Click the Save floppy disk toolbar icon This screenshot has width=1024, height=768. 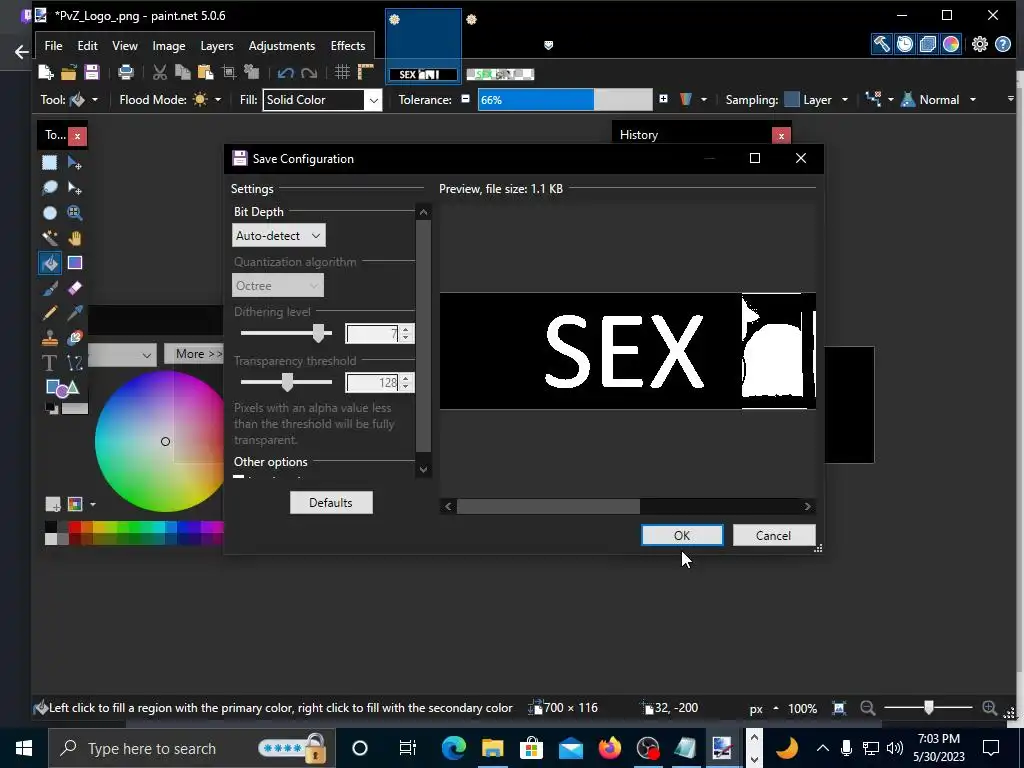pos(91,72)
